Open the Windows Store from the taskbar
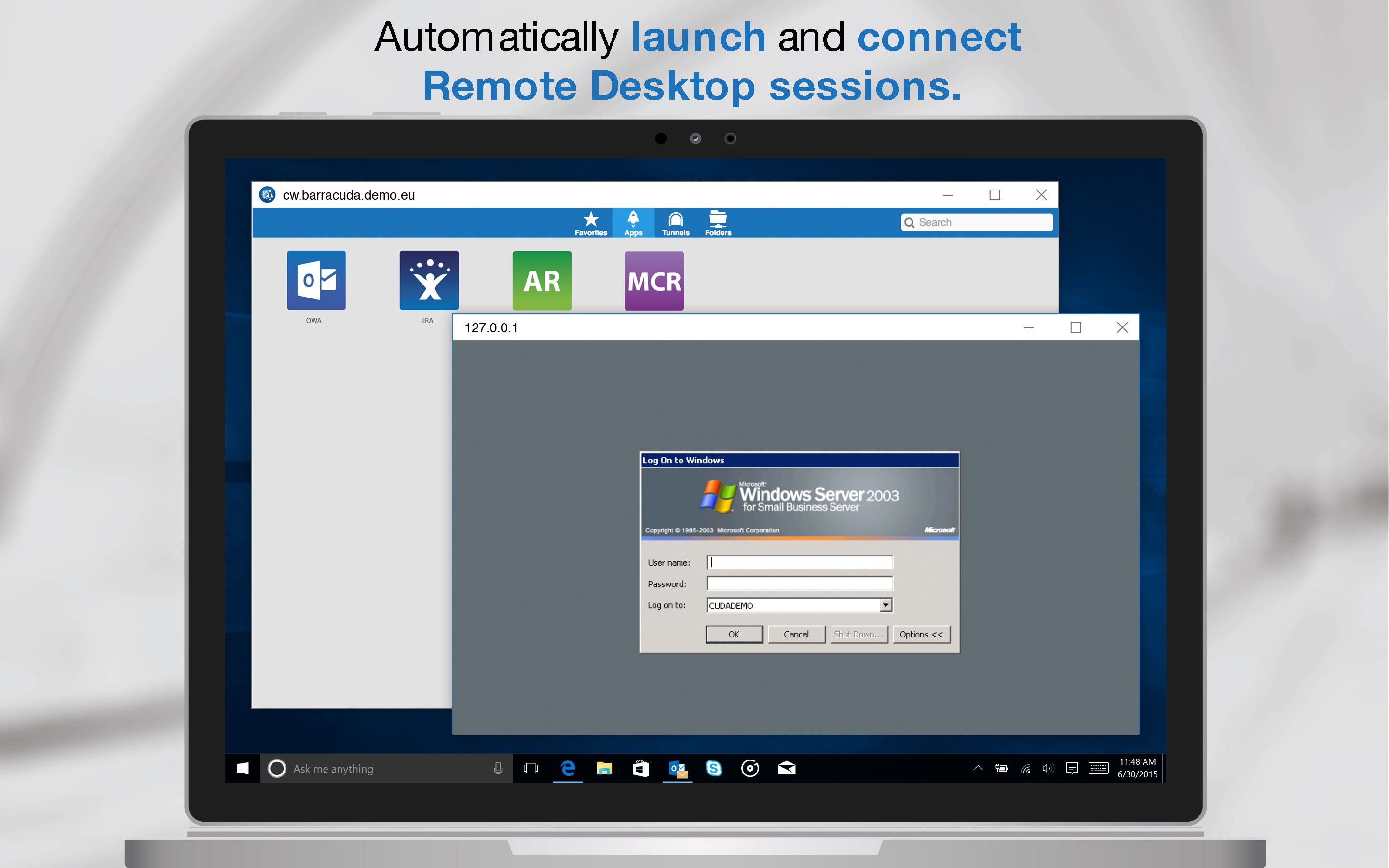 pyautogui.click(x=641, y=768)
